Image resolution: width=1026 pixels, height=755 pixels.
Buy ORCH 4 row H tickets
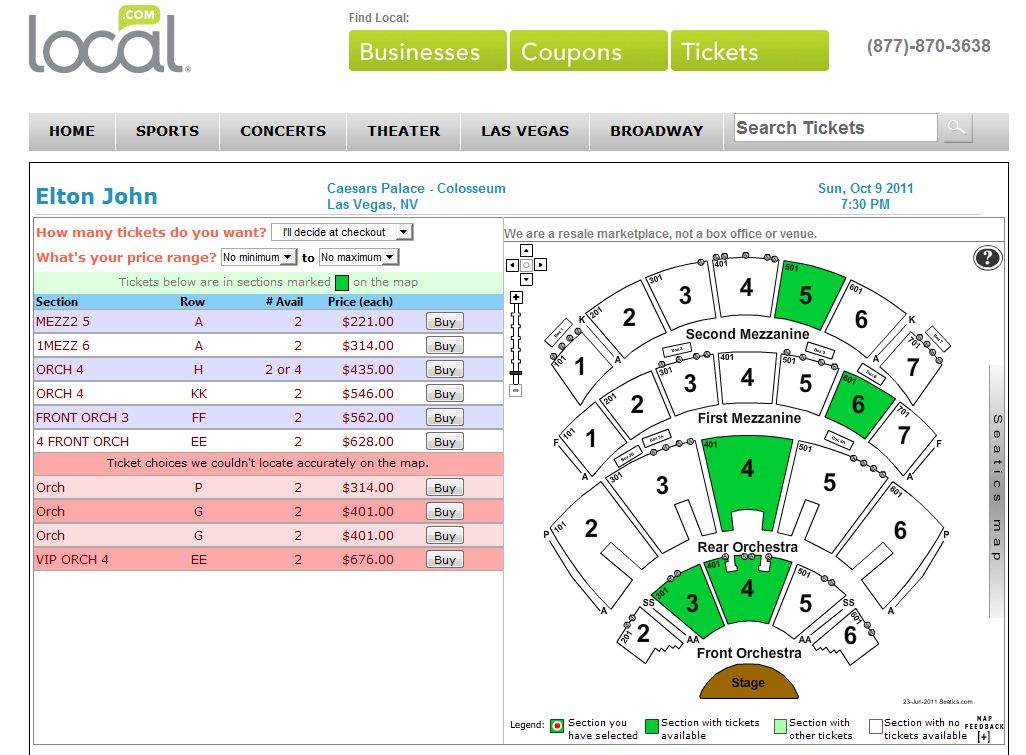[445, 370]
